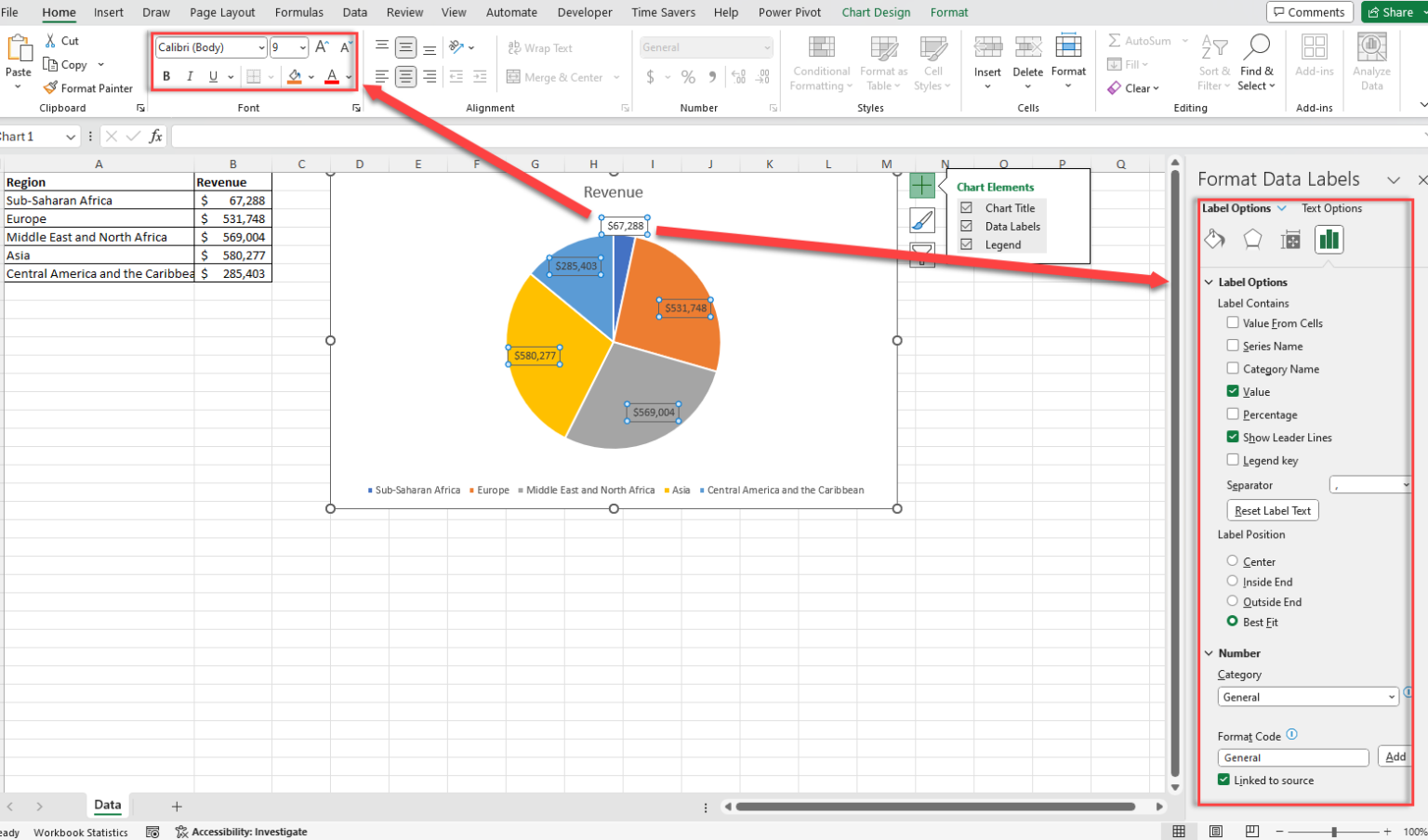Image resolution: width=1428 pixels, height=840 pixels.
Task: Switch to the Chart Design tab
Action: 875,12
